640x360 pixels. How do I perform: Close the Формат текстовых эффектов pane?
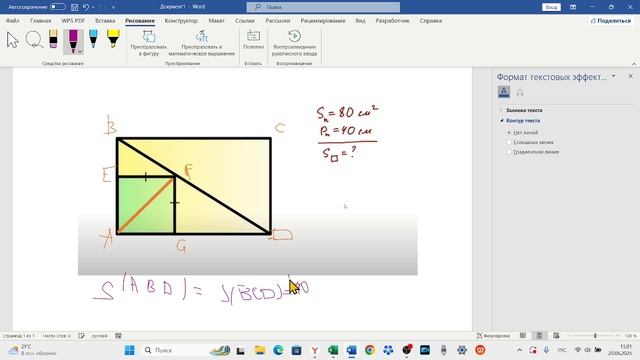click(631, 76)
